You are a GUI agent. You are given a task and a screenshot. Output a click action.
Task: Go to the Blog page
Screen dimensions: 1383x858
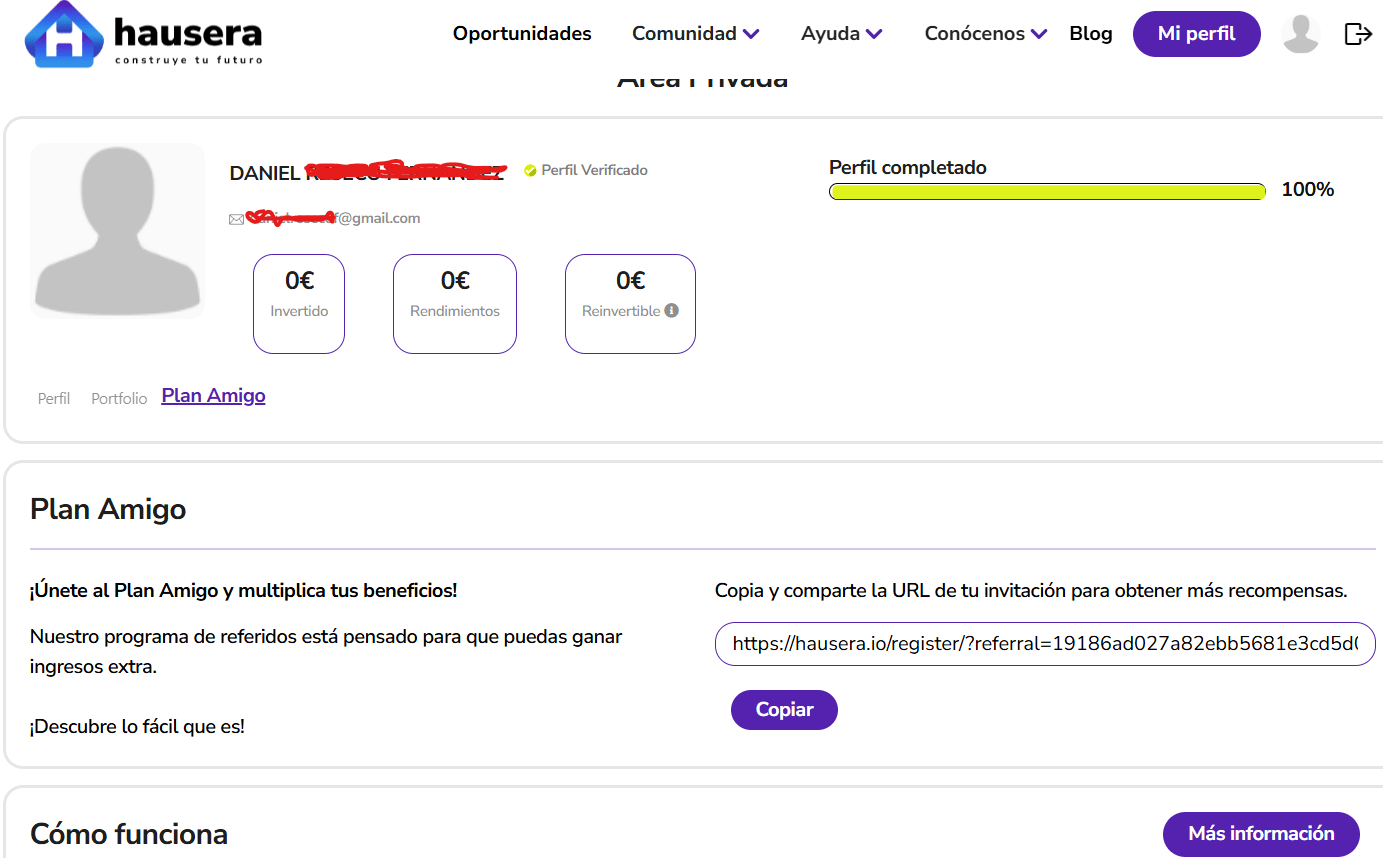(x=1091, y=34)
